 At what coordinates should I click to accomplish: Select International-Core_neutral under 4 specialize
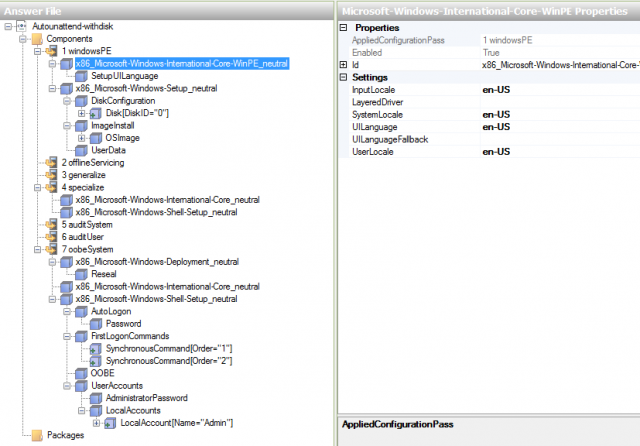click(167, 200)
